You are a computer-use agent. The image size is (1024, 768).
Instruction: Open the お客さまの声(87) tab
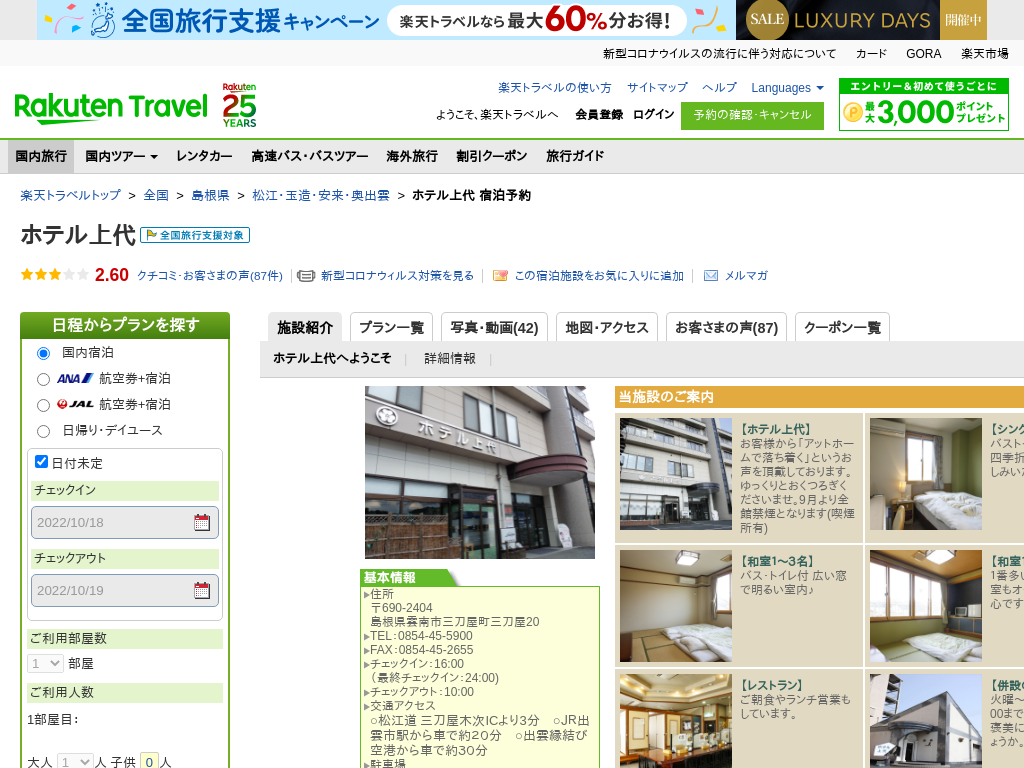(x=726, y=327)
